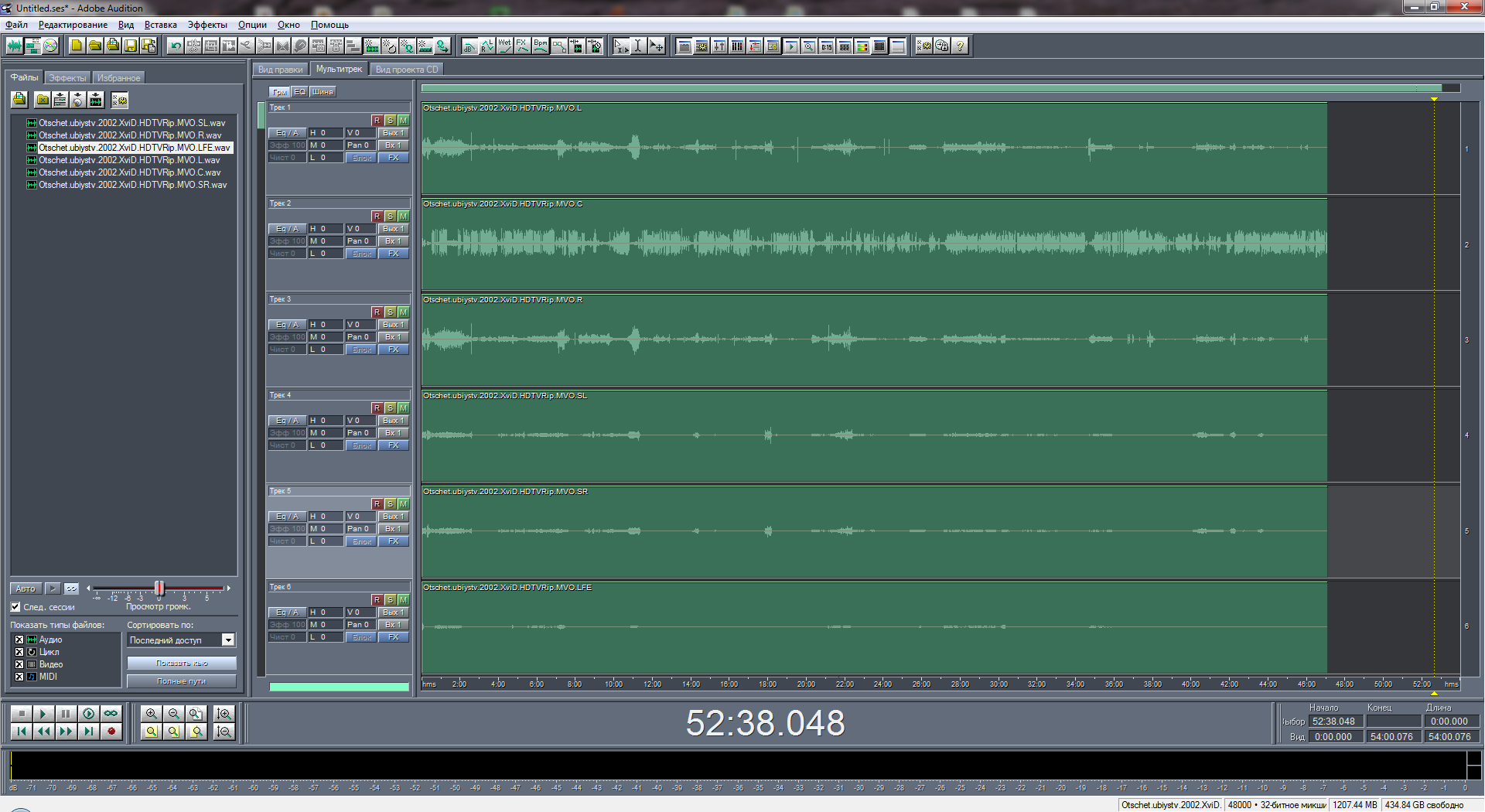Open the Опции menu
The width and height of the screenshot is (1485, 812).
click(x=252, y=25)
